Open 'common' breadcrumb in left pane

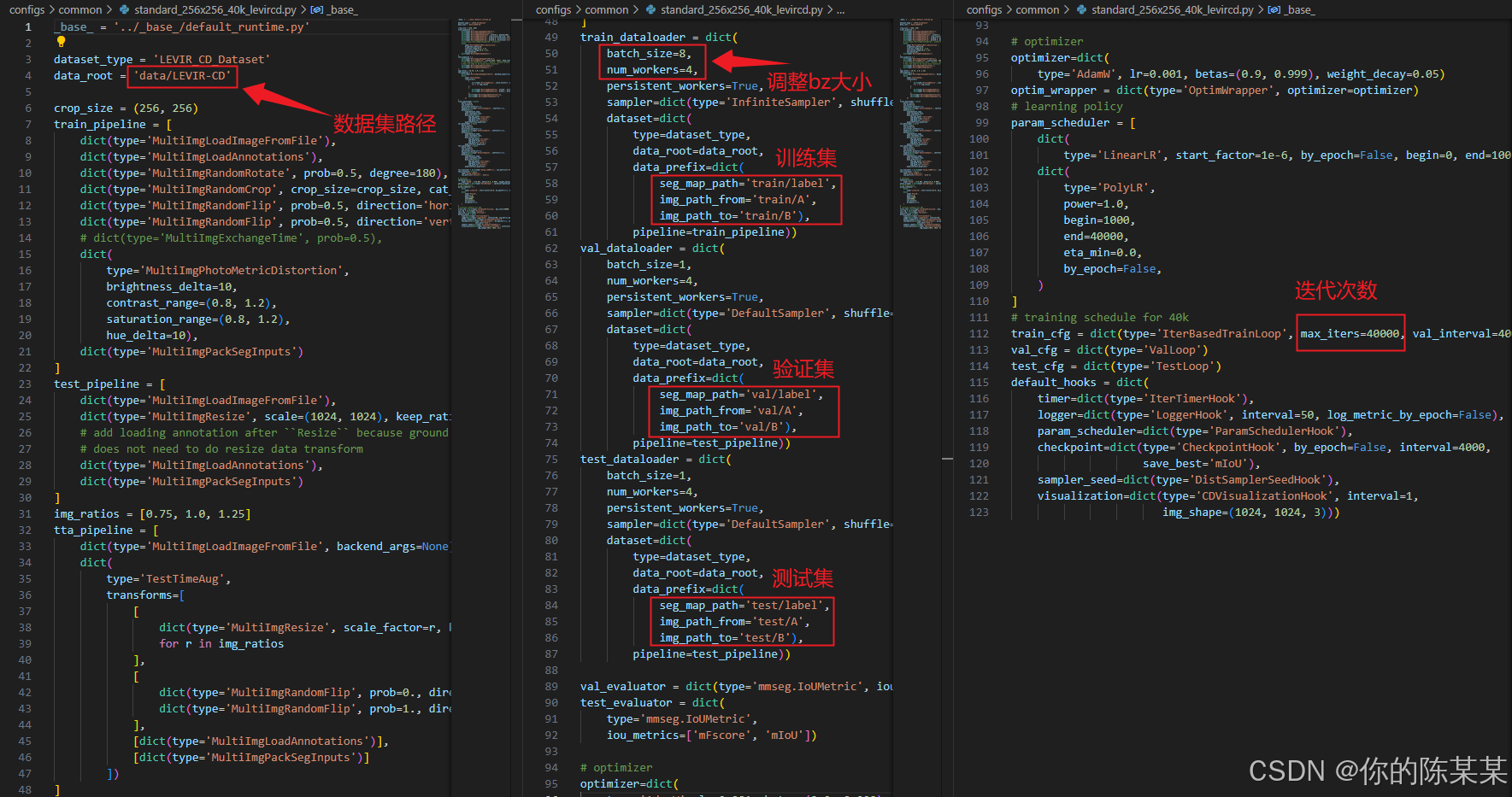pos(80,10)
